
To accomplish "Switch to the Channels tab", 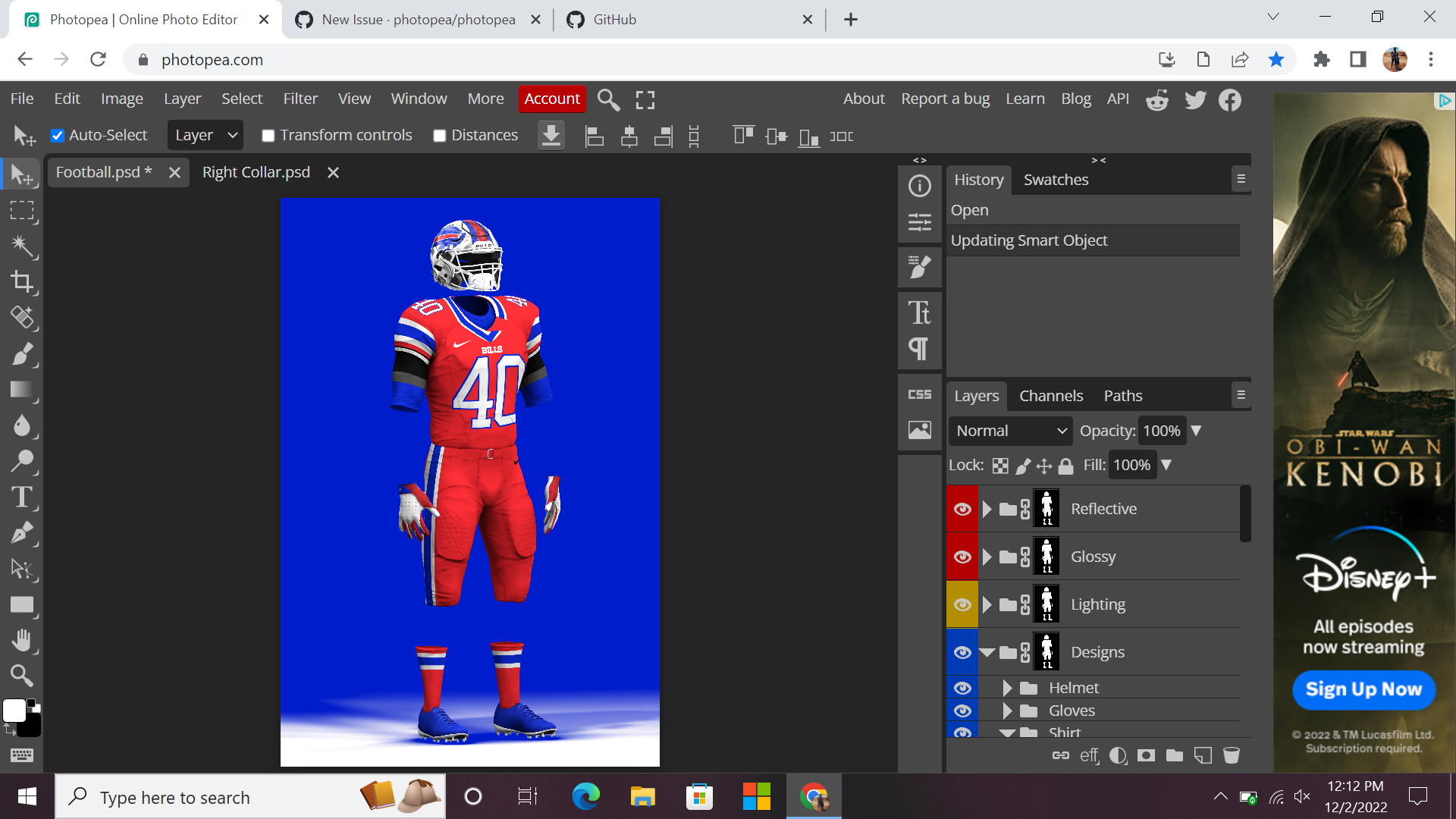I will 1051,396.
